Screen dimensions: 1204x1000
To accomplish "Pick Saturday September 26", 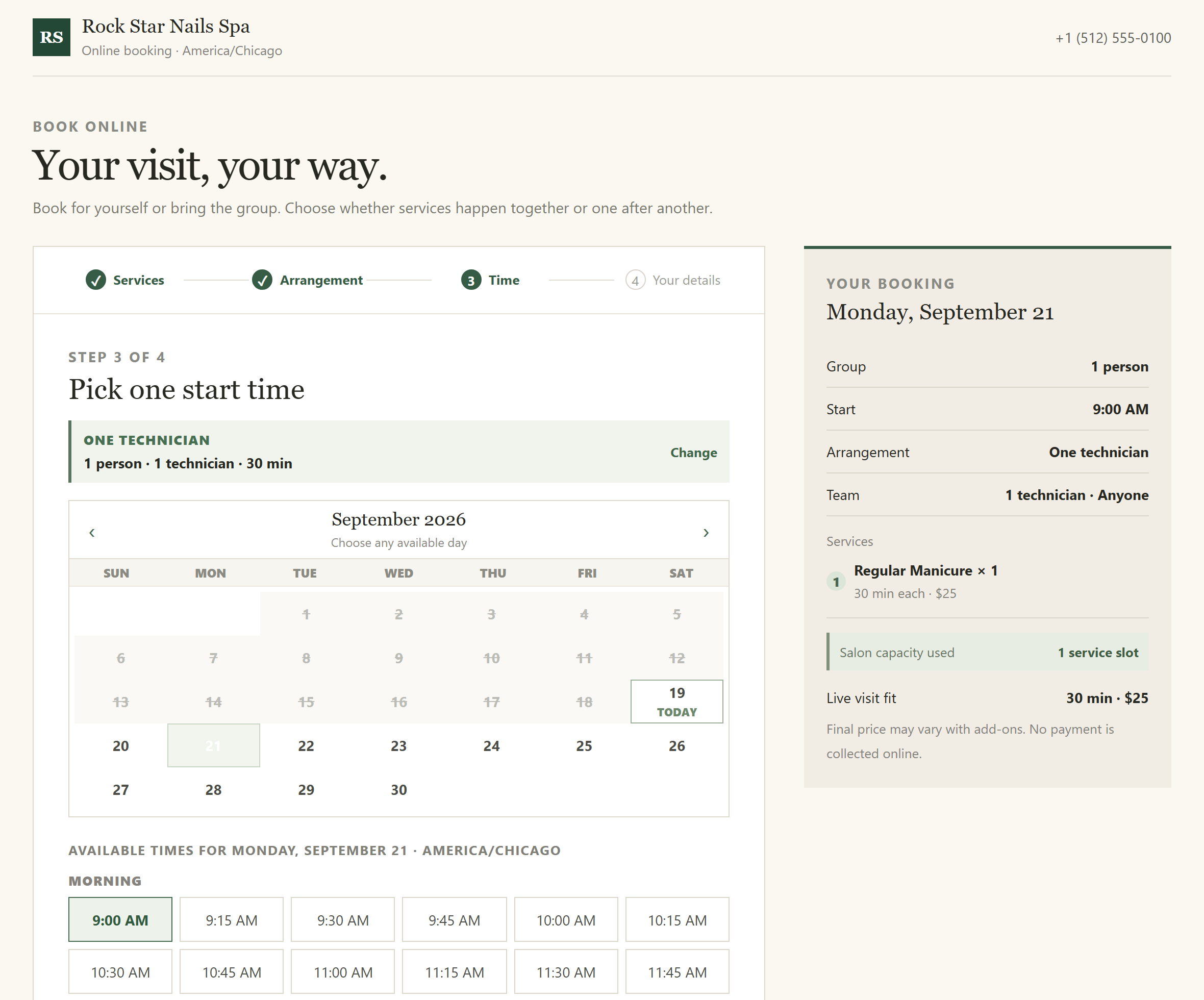I will (x=676, y=745).
